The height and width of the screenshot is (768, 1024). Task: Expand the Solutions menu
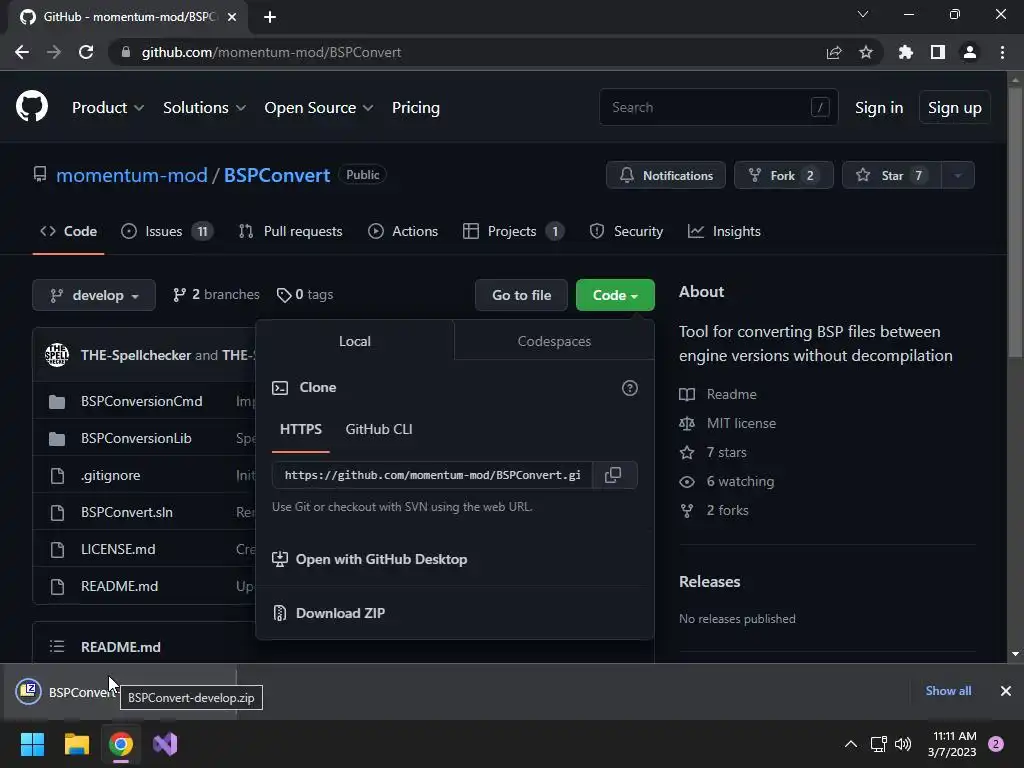204,108
